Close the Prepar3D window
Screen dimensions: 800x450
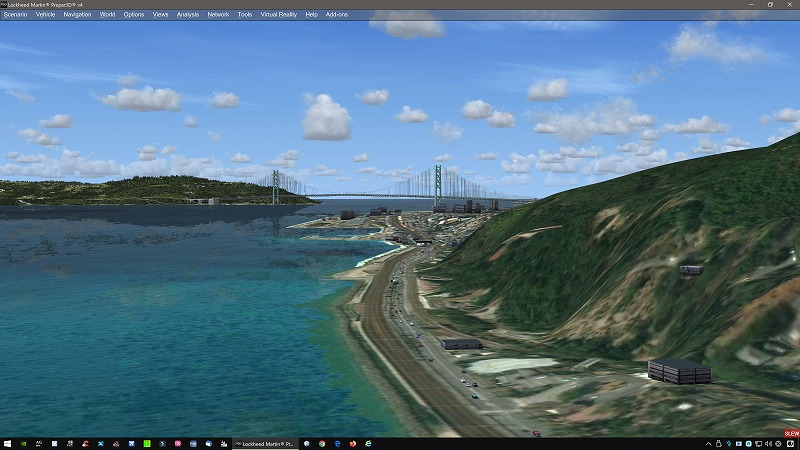pos(789,5)
